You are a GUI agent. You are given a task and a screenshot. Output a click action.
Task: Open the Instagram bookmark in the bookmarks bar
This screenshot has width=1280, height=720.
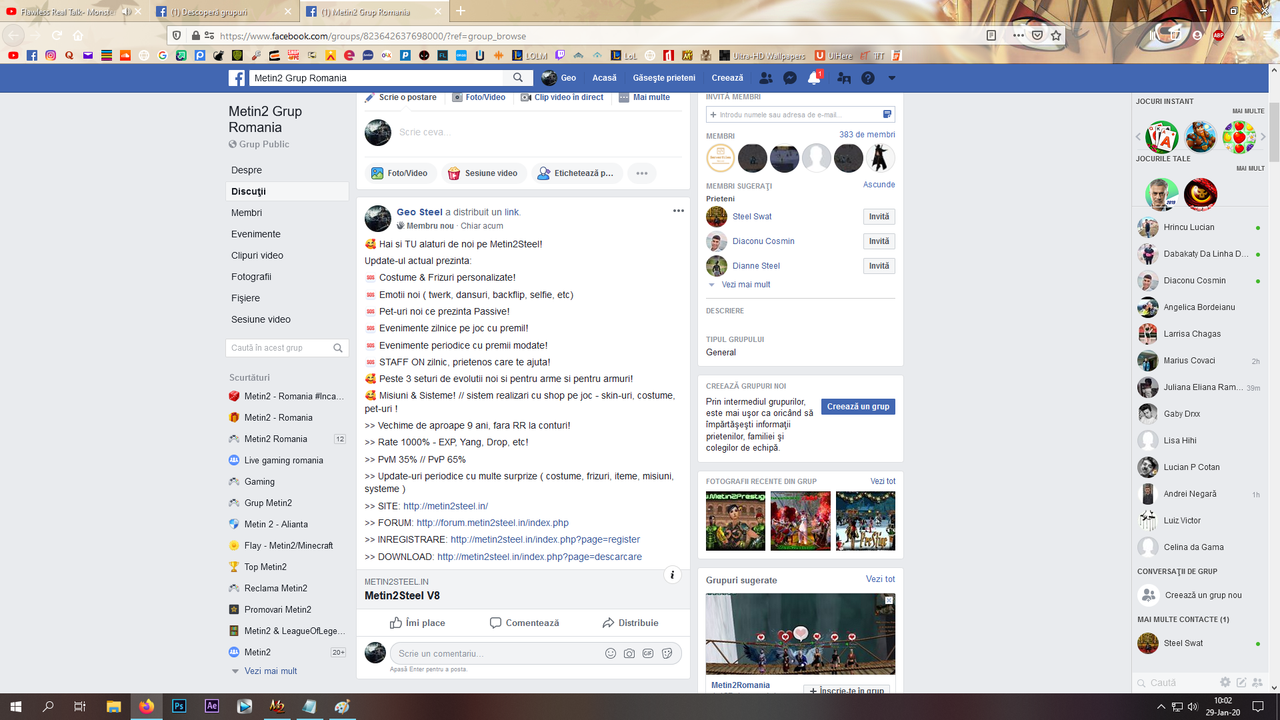coord(50,56)
